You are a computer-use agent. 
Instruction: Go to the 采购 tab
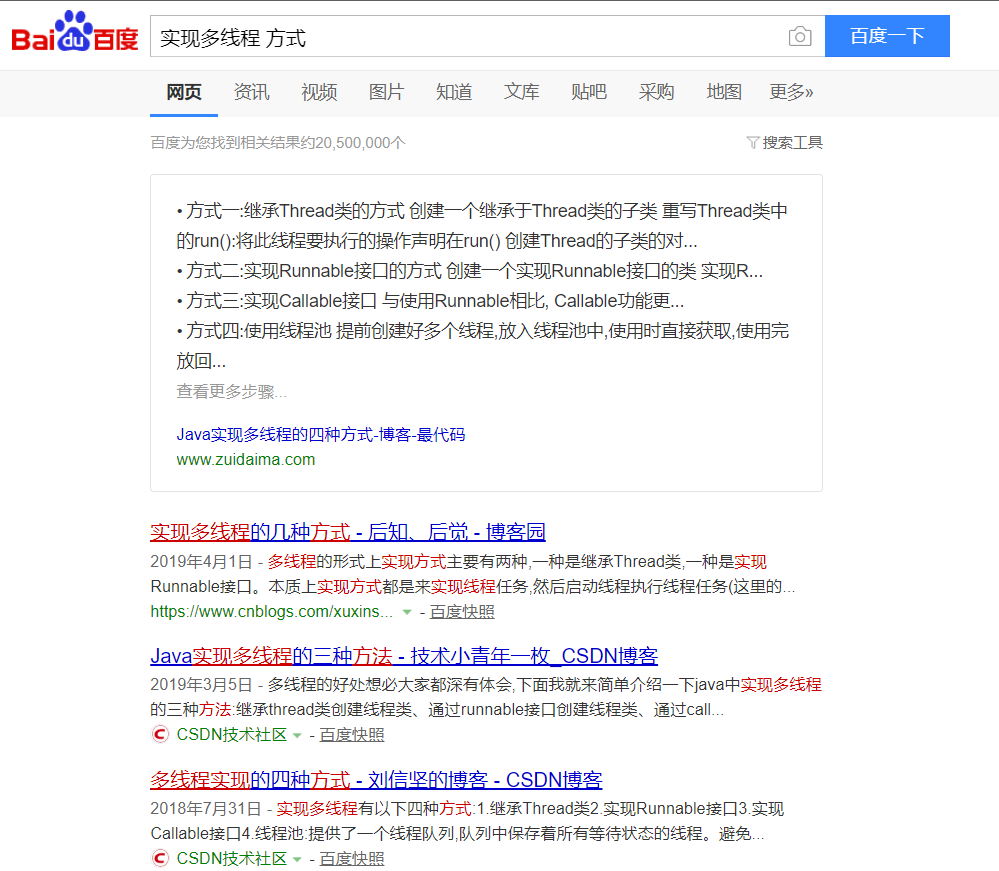click(x=656, y=92)
